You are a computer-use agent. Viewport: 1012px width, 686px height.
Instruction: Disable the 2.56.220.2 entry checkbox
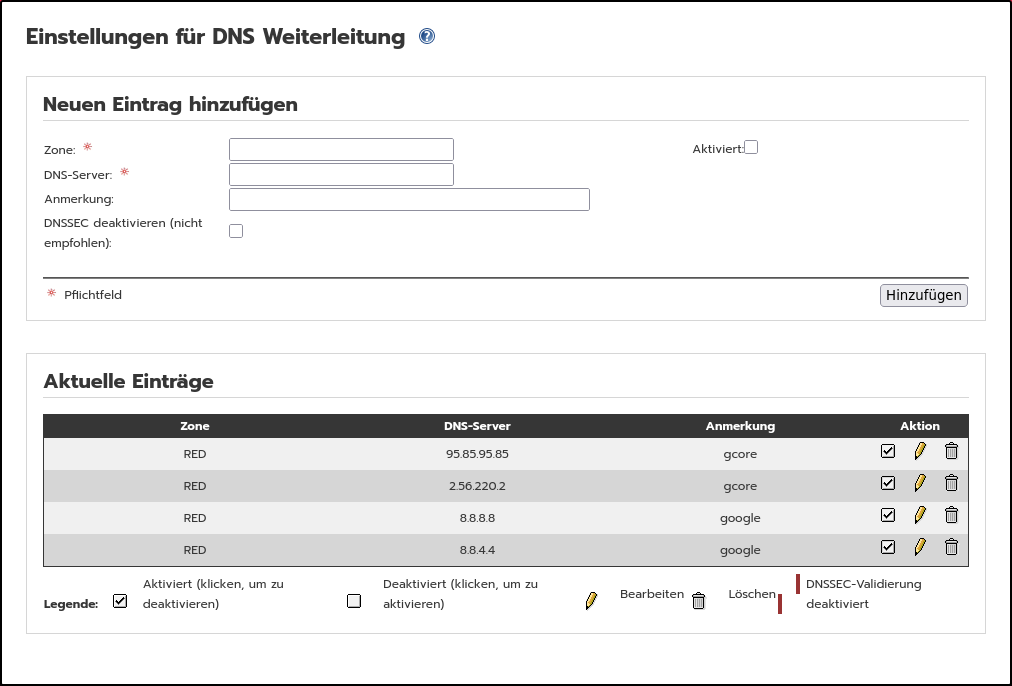(x=888, y=483)
